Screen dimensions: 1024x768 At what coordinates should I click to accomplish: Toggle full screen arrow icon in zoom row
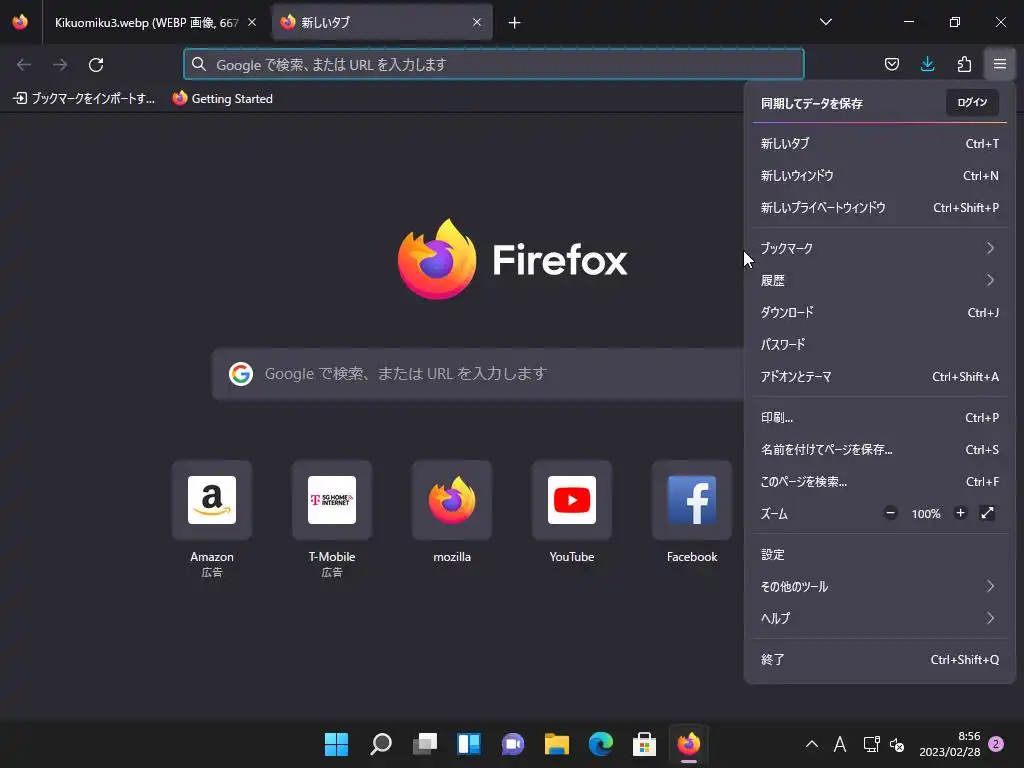pos(987,513)
